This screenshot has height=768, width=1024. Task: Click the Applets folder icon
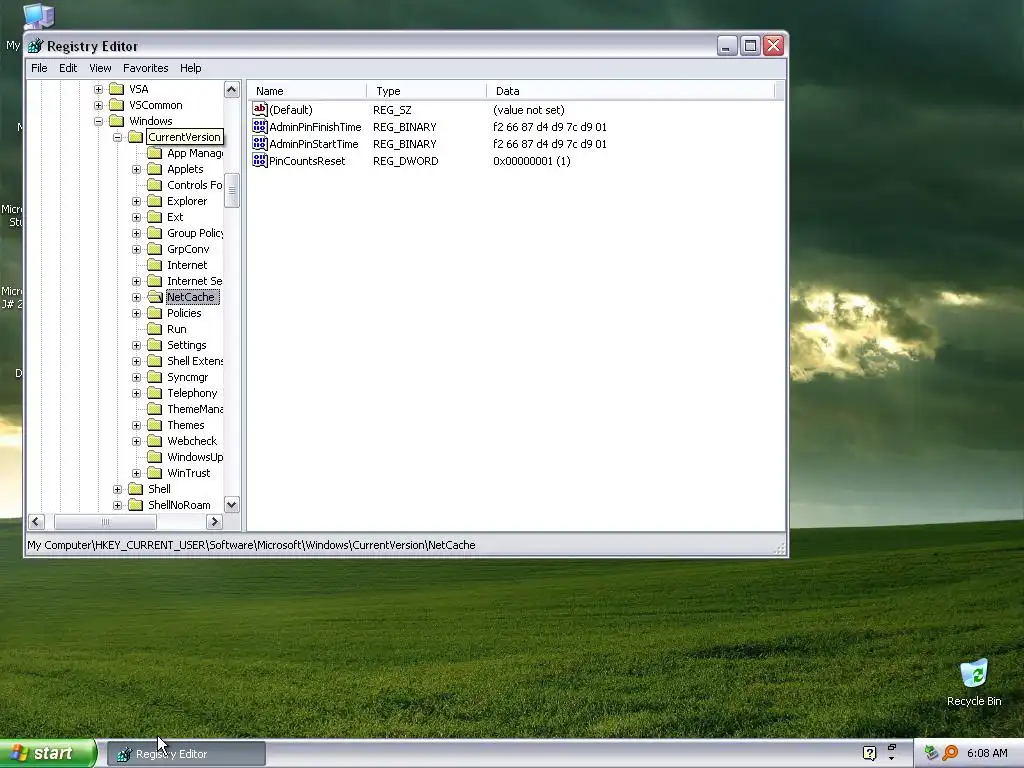155,169
